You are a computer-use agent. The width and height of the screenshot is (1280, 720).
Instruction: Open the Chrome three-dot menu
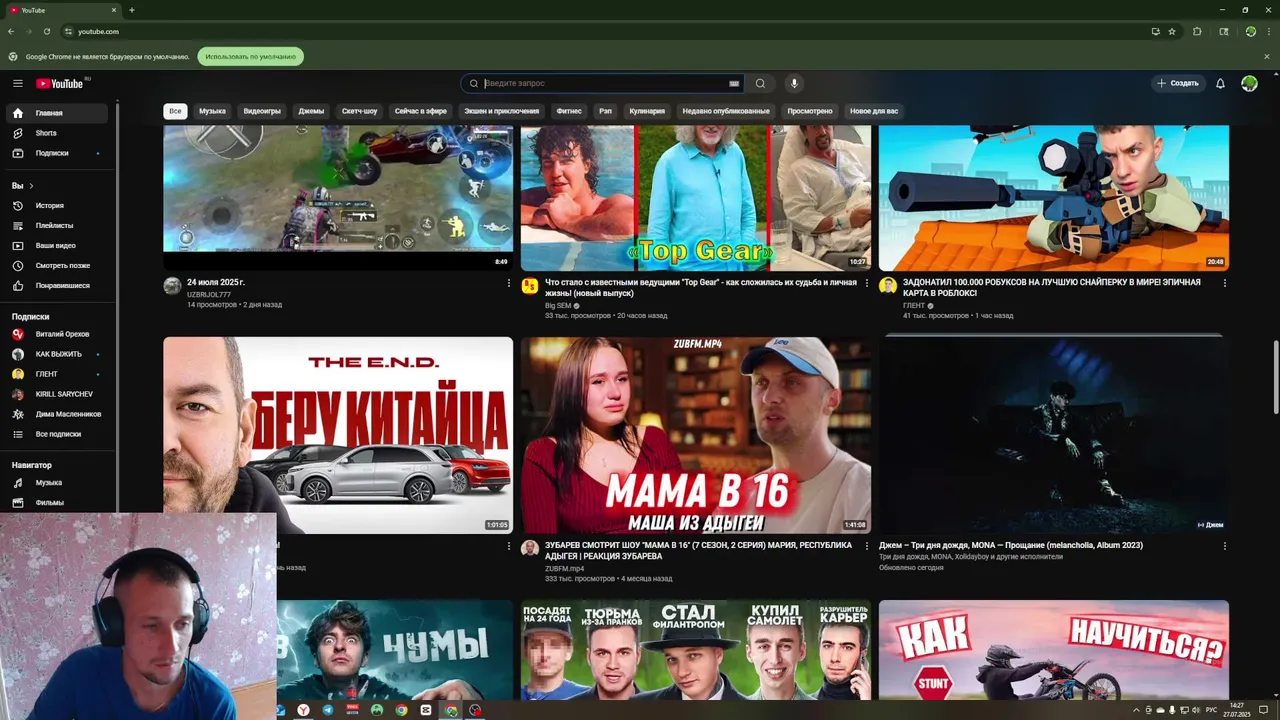[1267, 31]
